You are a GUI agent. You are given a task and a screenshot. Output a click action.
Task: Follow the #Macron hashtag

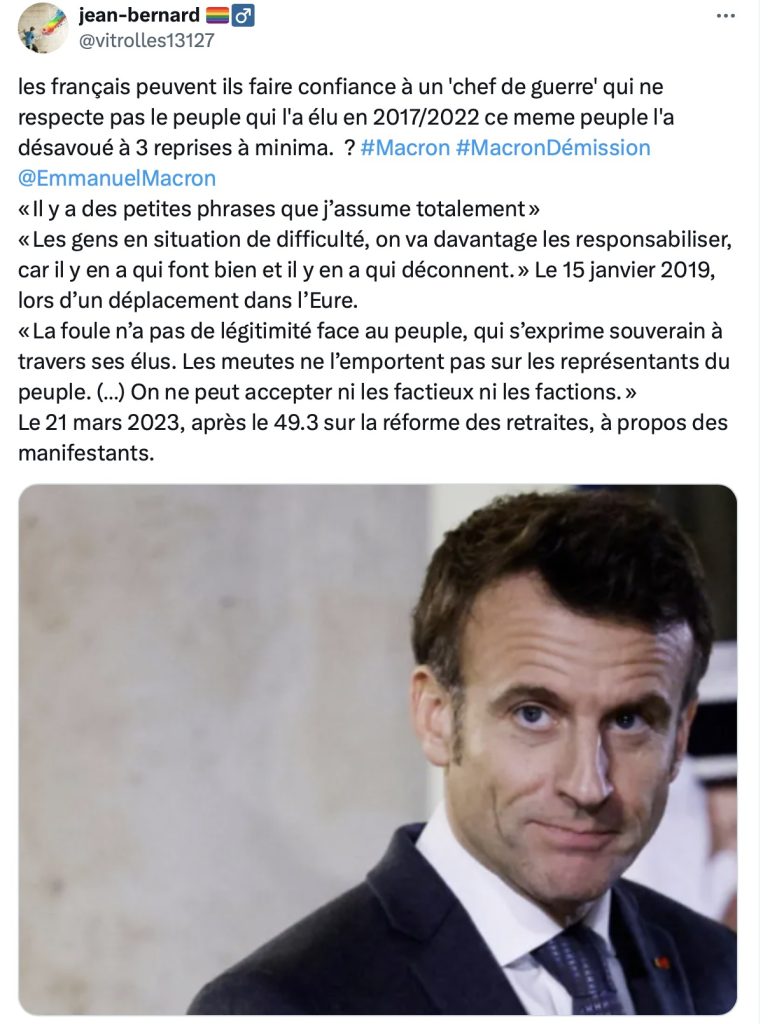point(405,148)
